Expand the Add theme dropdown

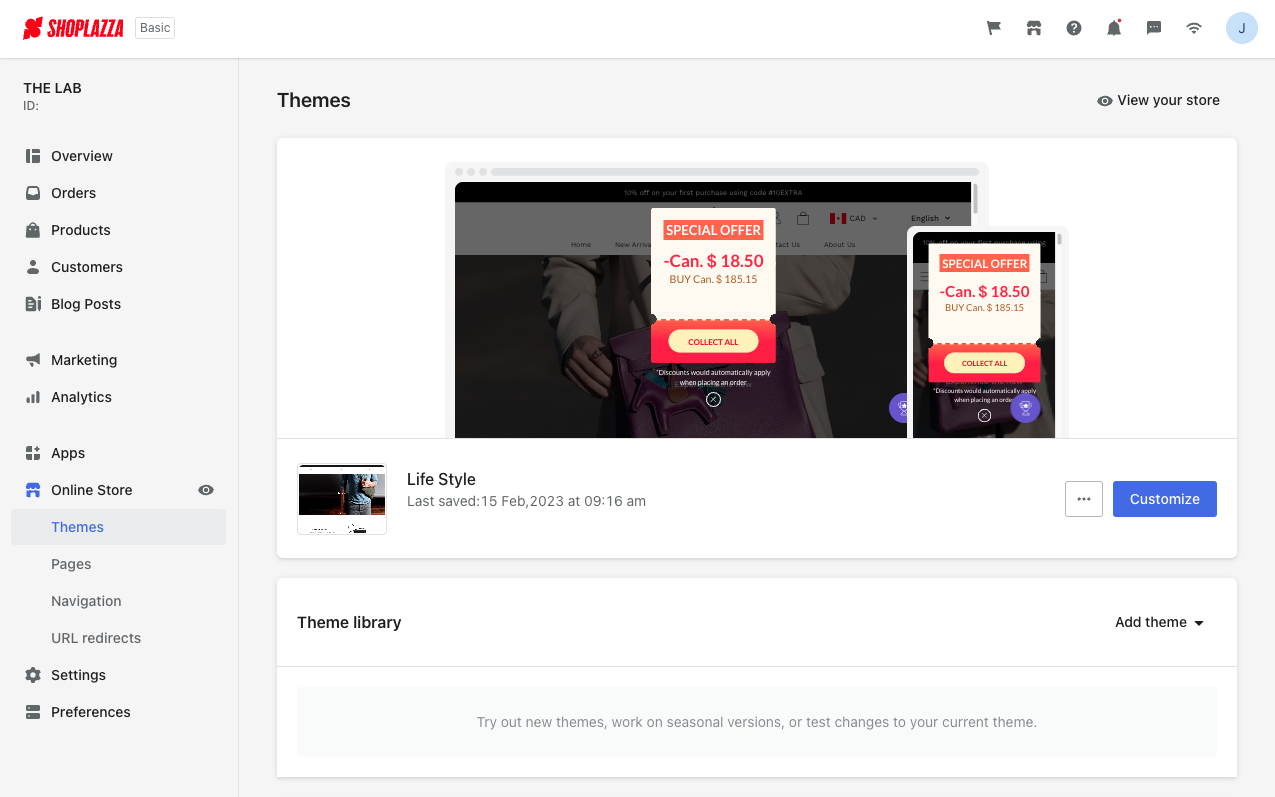click(x=1159, y=622)
